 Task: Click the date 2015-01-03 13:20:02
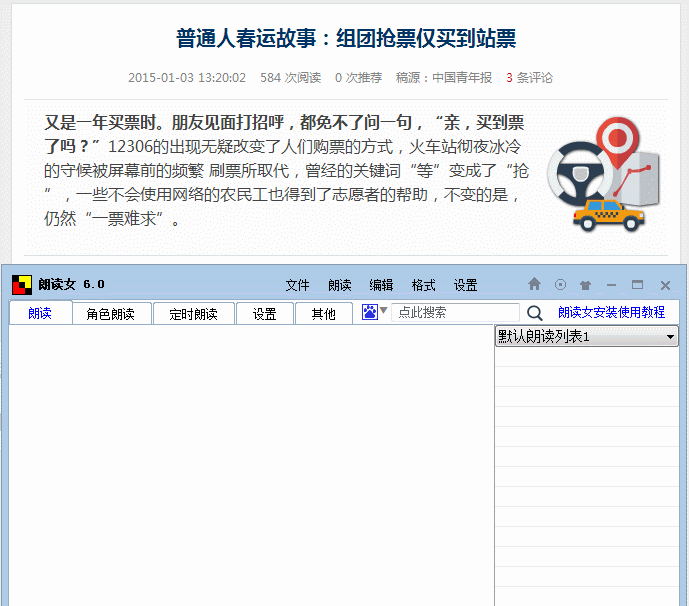(187, 78)
